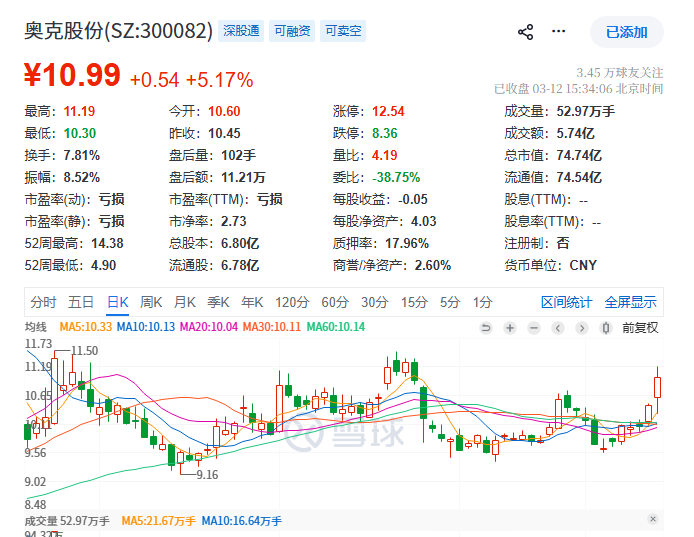Select the 月K chart tab
694x537 pixels.
pos(185,302)
